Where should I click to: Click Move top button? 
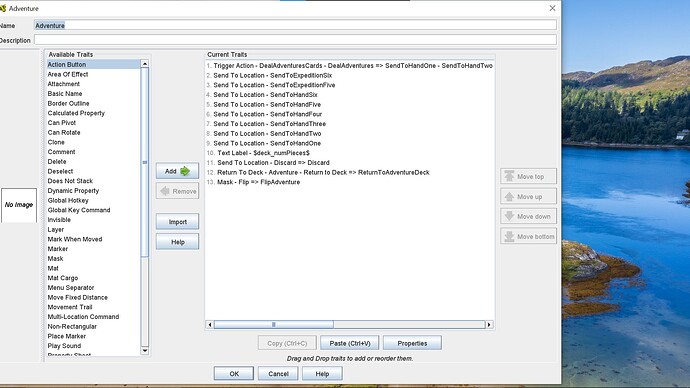tap(529, 176)
